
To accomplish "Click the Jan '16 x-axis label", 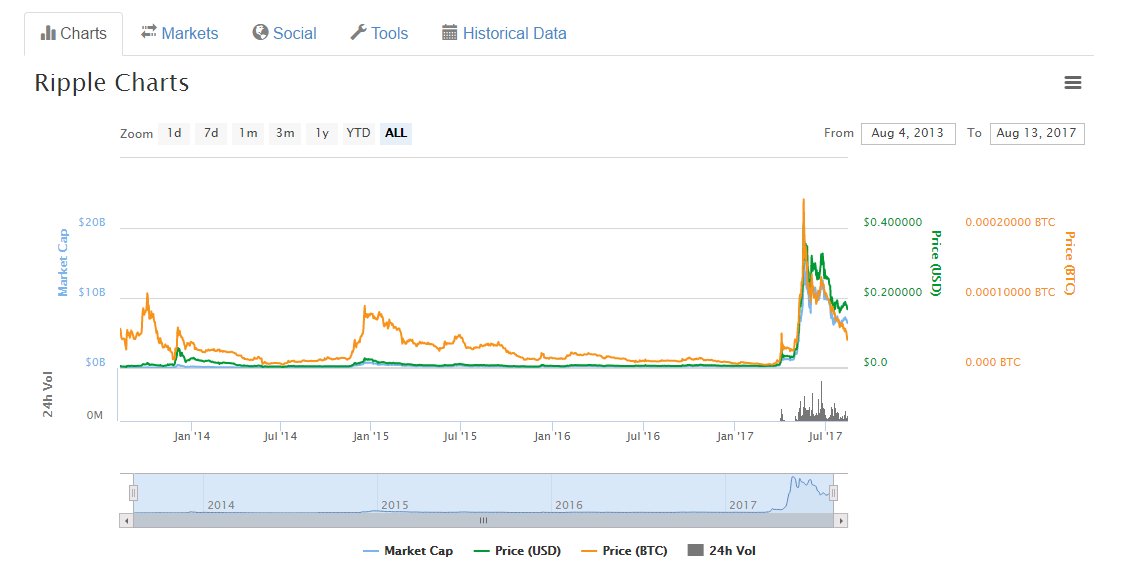I will click(x=553, y=437).
